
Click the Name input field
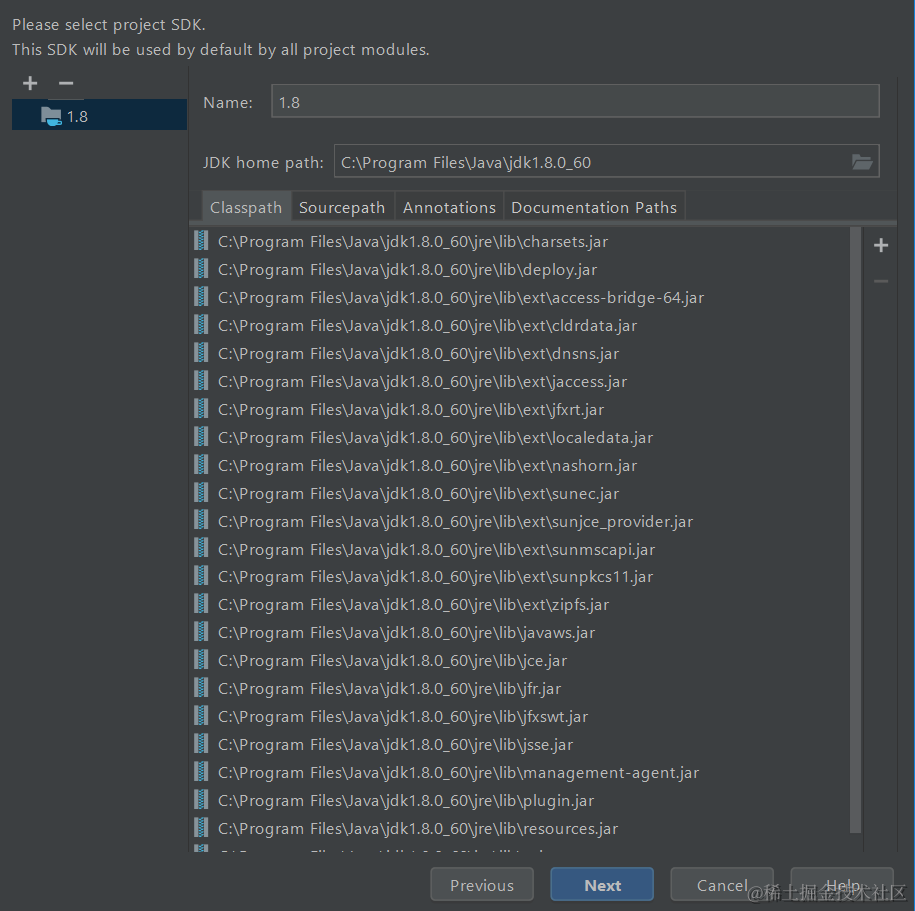575,101
